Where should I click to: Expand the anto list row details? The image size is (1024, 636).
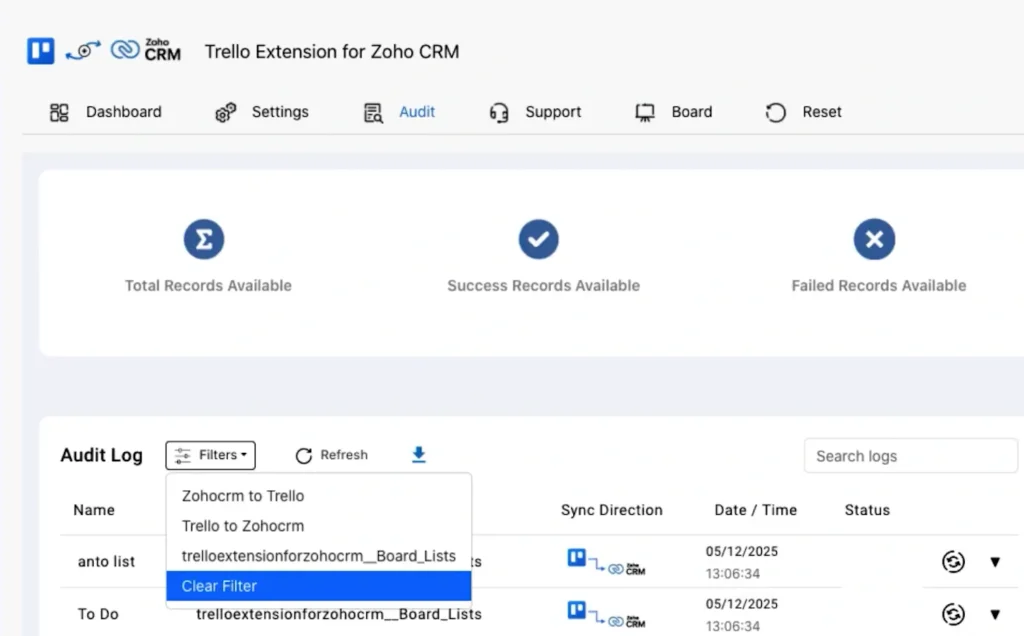pyautogui.click(x=995, y=561)
